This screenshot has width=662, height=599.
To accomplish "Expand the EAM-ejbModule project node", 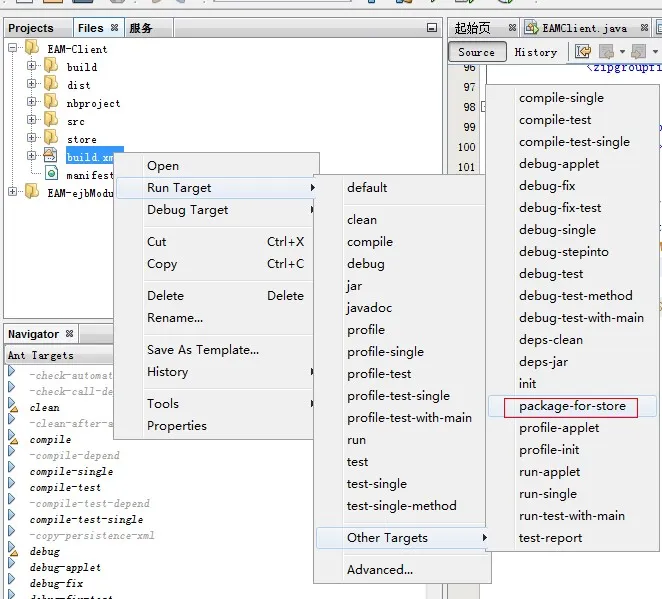I will [x=13, y=192].
